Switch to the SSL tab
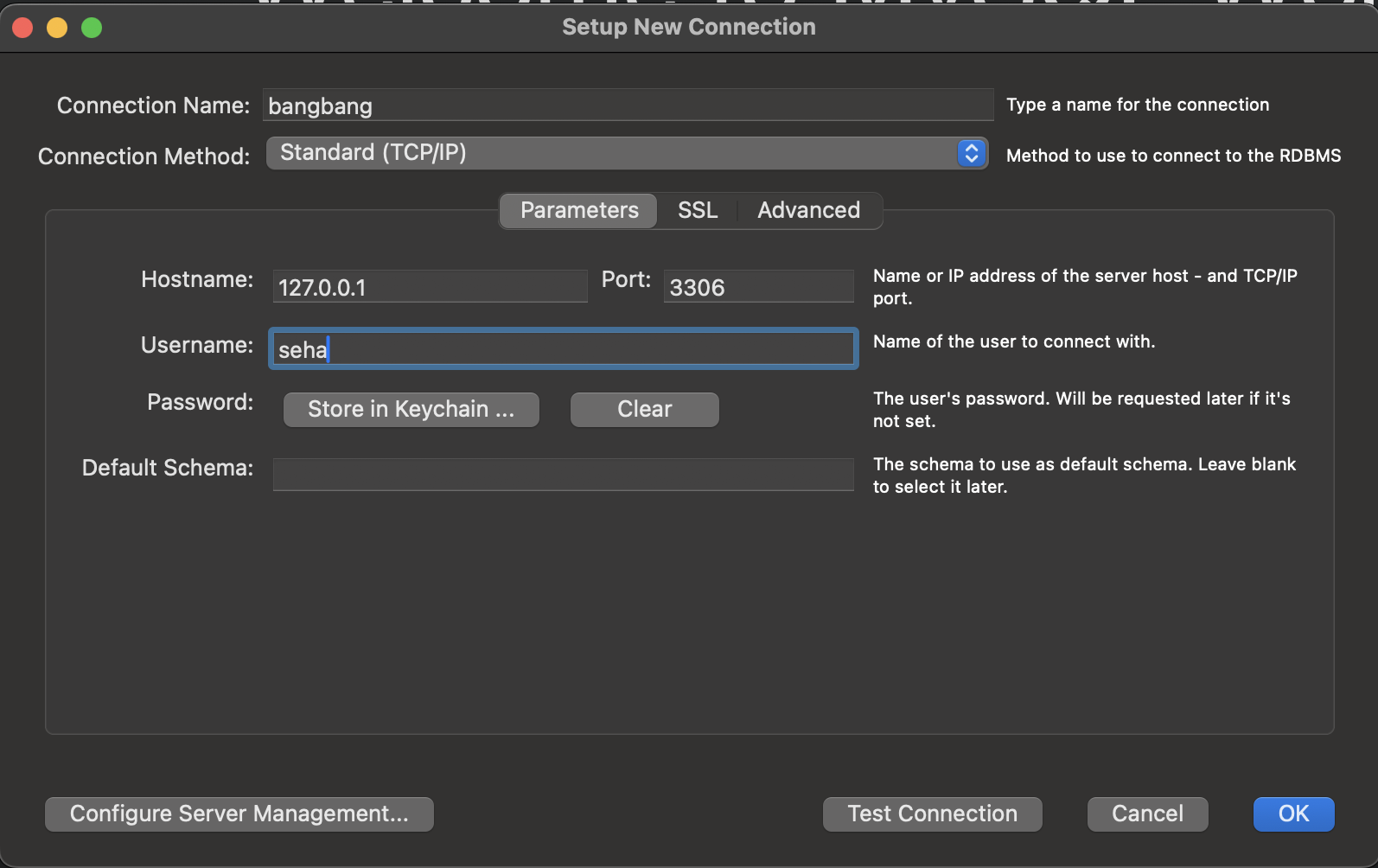 698,210
